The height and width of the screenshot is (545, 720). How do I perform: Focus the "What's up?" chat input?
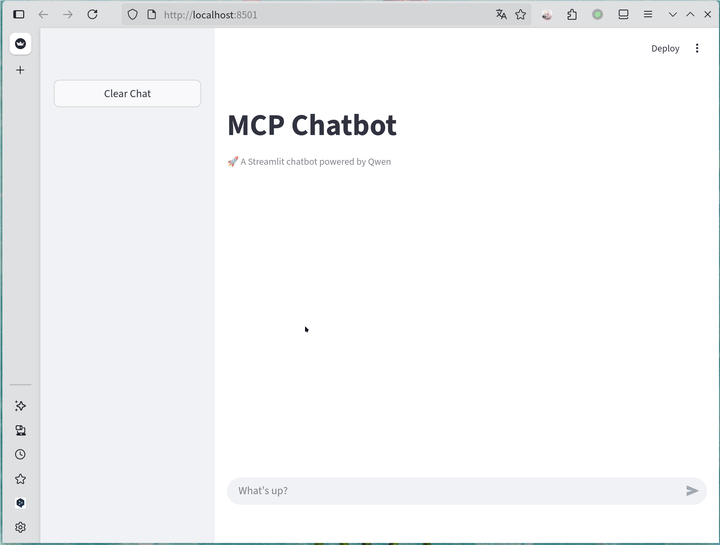click(457, 491)
